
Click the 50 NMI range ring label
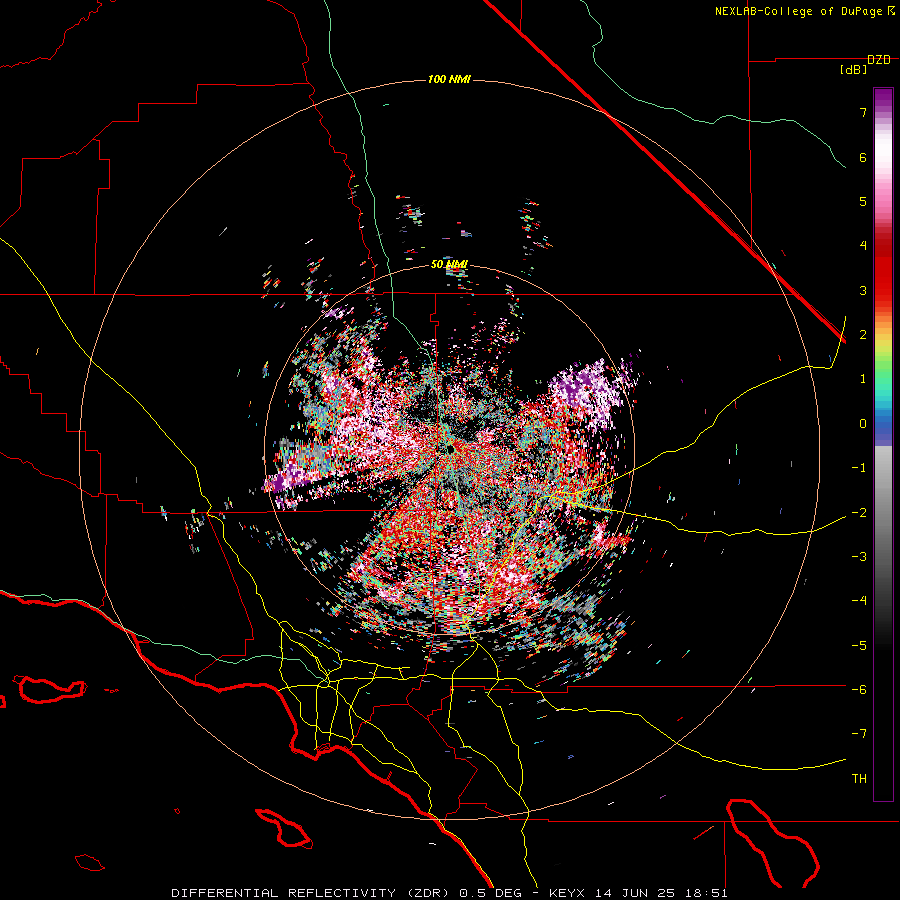tap(449, 265)
